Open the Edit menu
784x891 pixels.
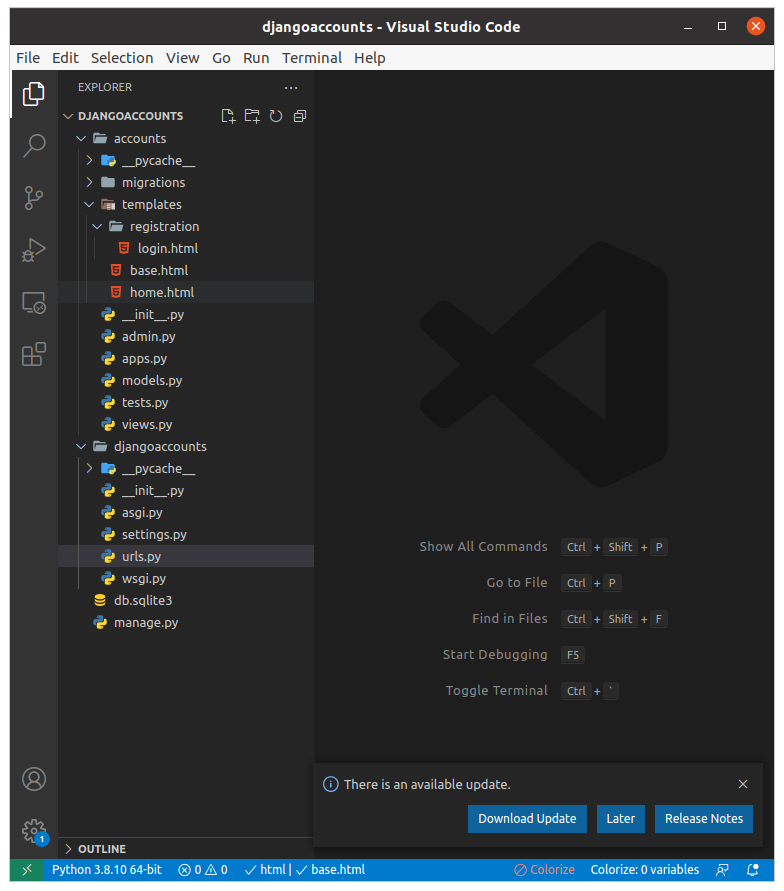(x=65, y=58)
